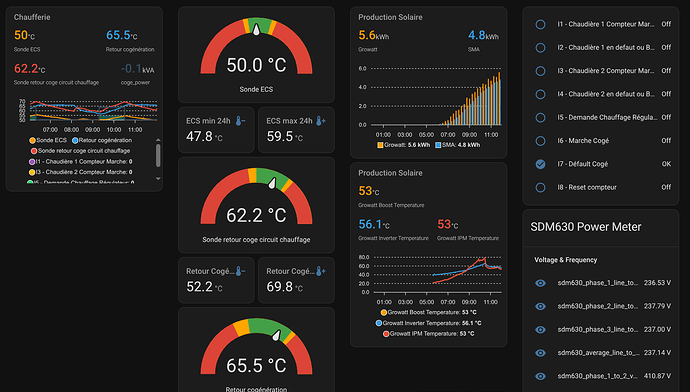Click the I6 Marche Cogé circle icon
The width and height of the screenshot is (690, 392).
[x=540, y=141]
